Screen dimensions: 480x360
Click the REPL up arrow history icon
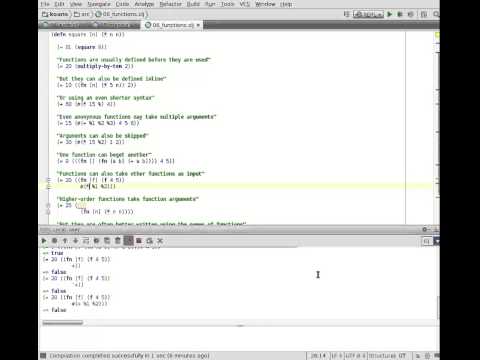click(x=65, y=241)
